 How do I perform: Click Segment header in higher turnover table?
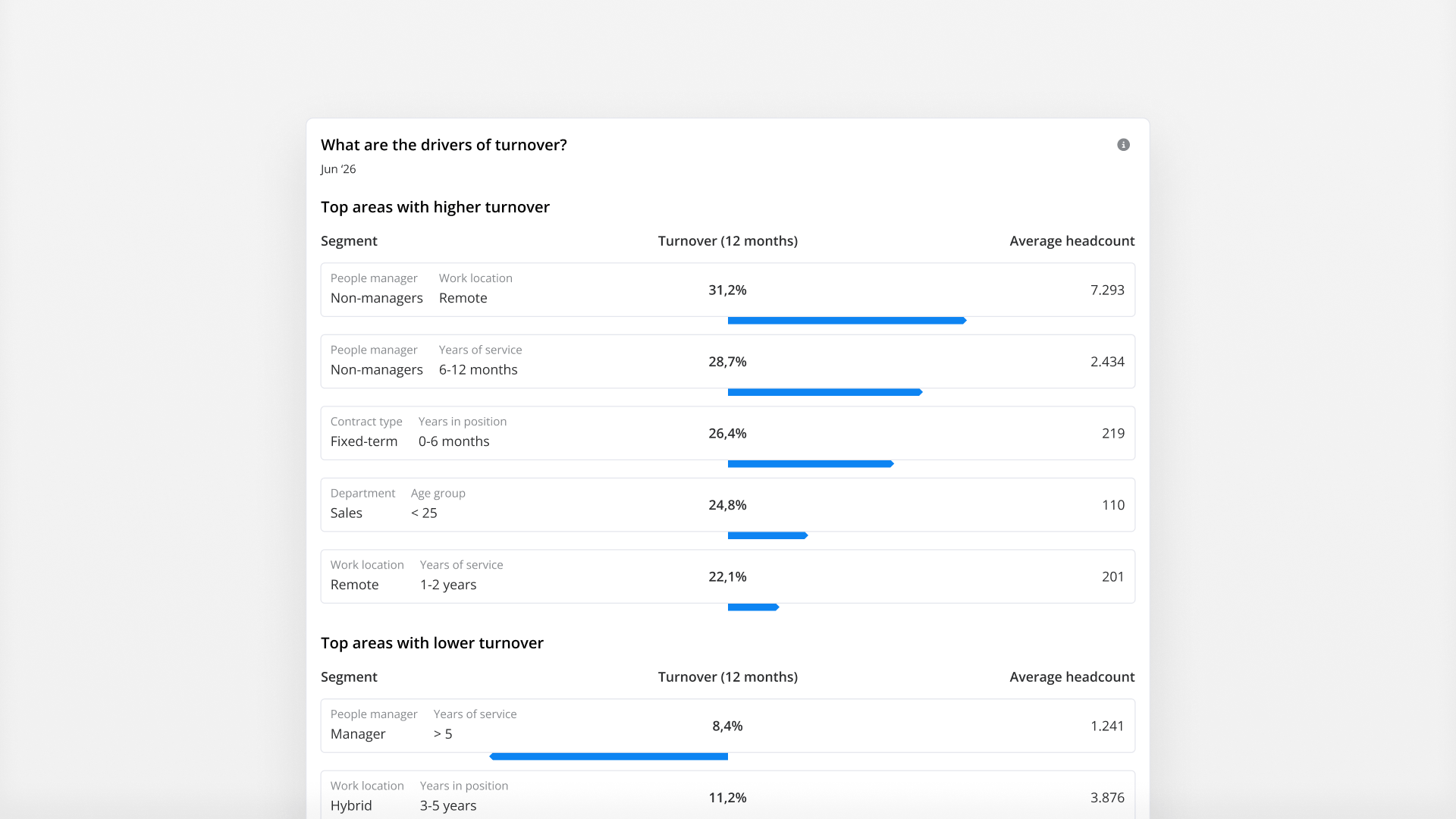pyautogui.click(x=349, y=241)
